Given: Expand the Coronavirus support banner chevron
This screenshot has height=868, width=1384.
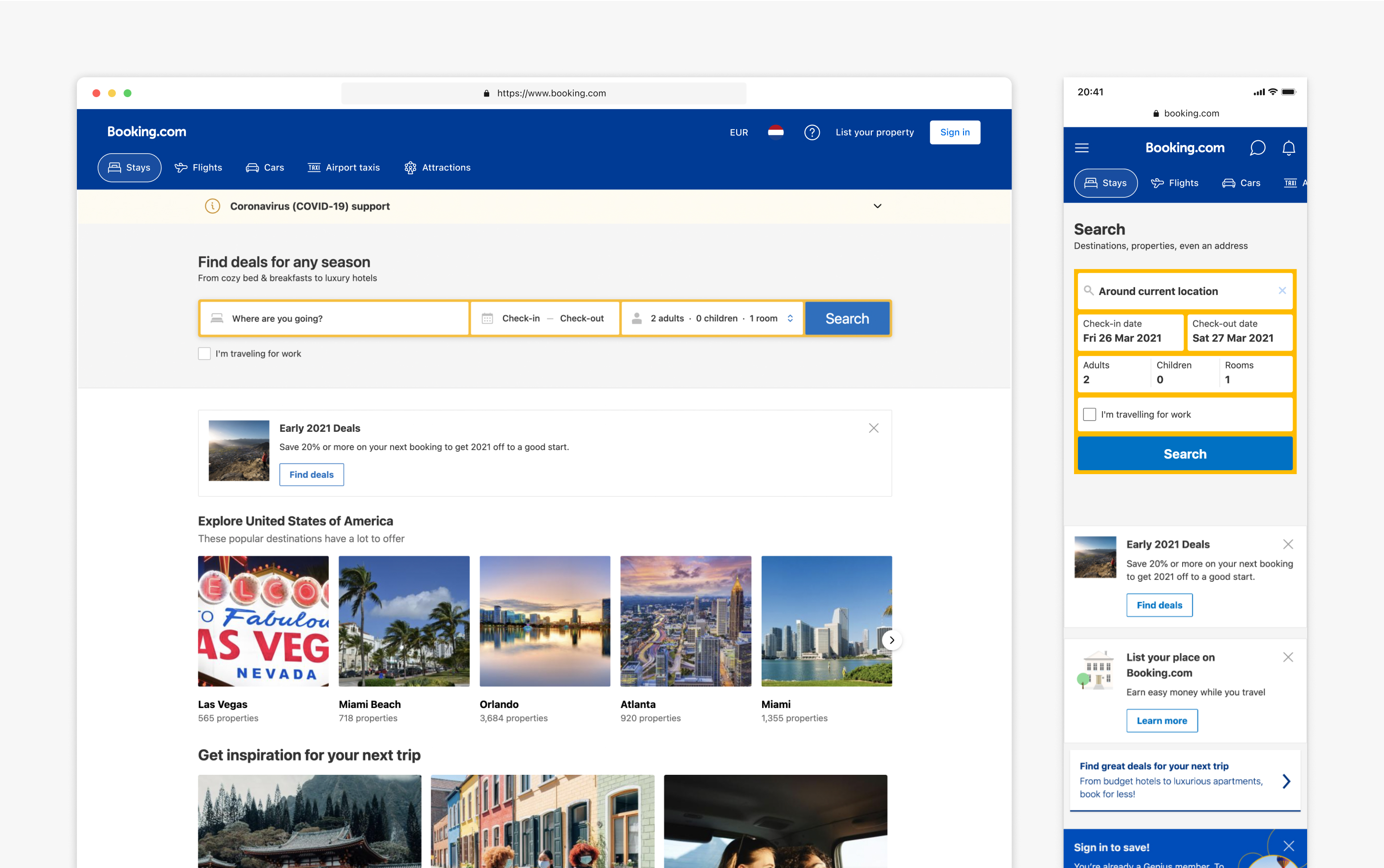Looking at the screenshot, I should point(877,206).
